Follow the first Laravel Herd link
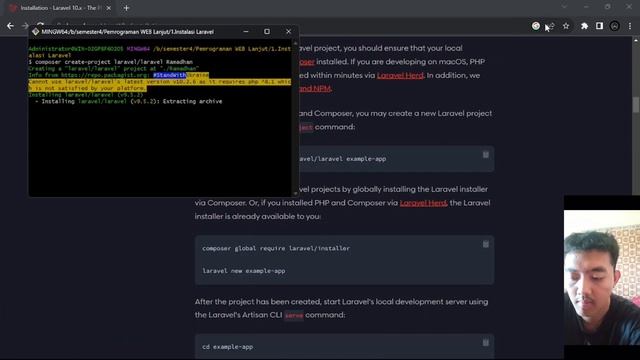Image resolution: width=640 pixels, height=360 pixels. tap(400, 76)
